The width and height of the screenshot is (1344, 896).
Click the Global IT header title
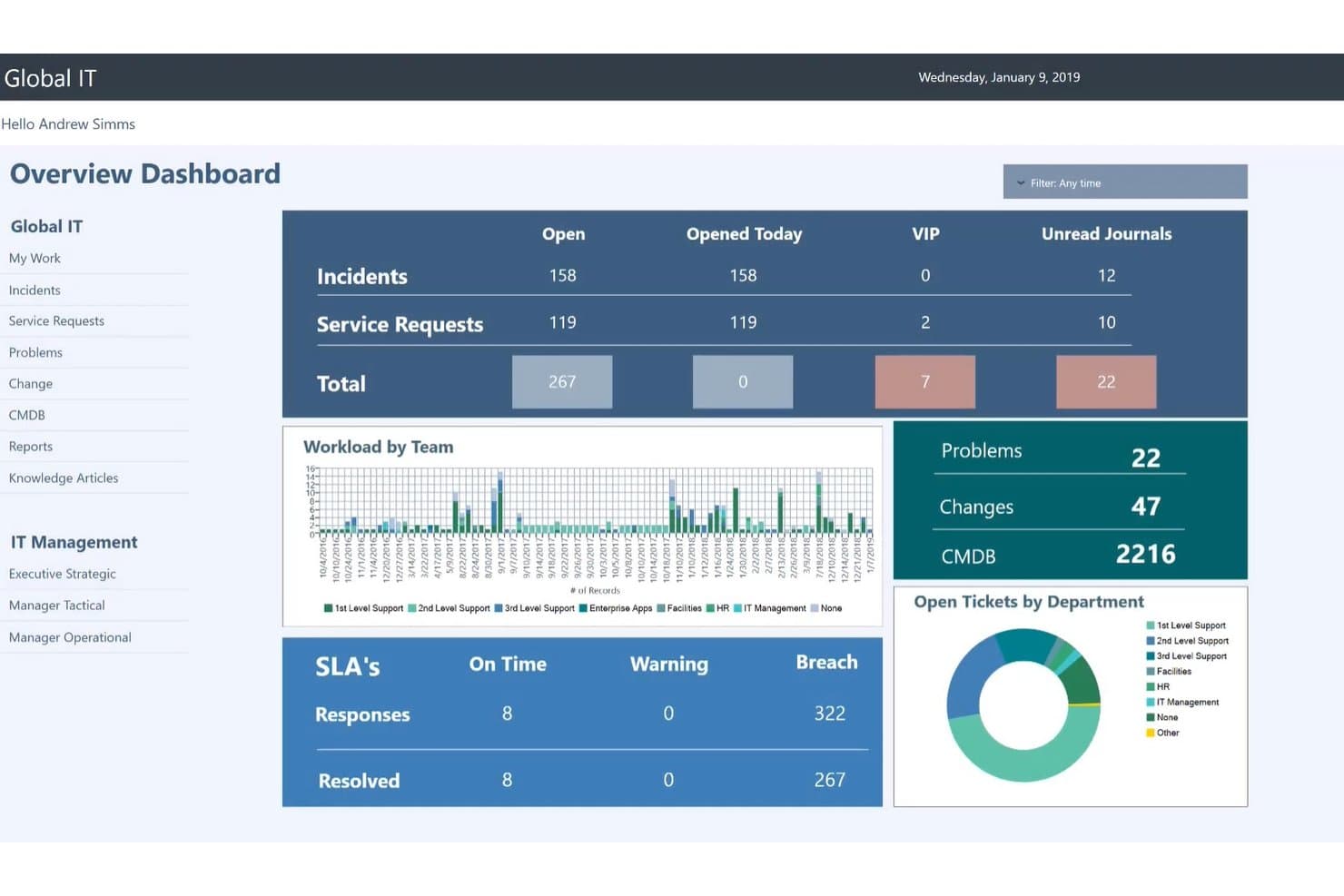tap(50, 79)
